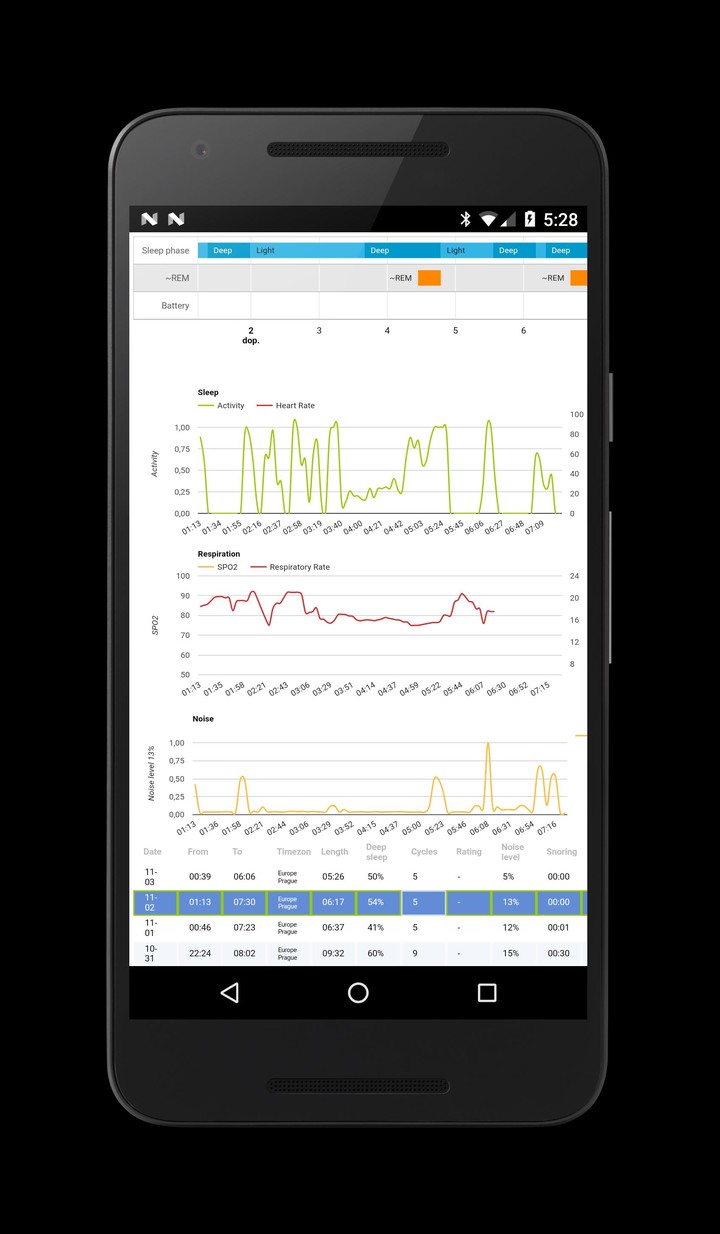This screenshot has width=720, height=1234.
Task: Select the 10-31 sleep record row
Action: (x=358, y=953)
